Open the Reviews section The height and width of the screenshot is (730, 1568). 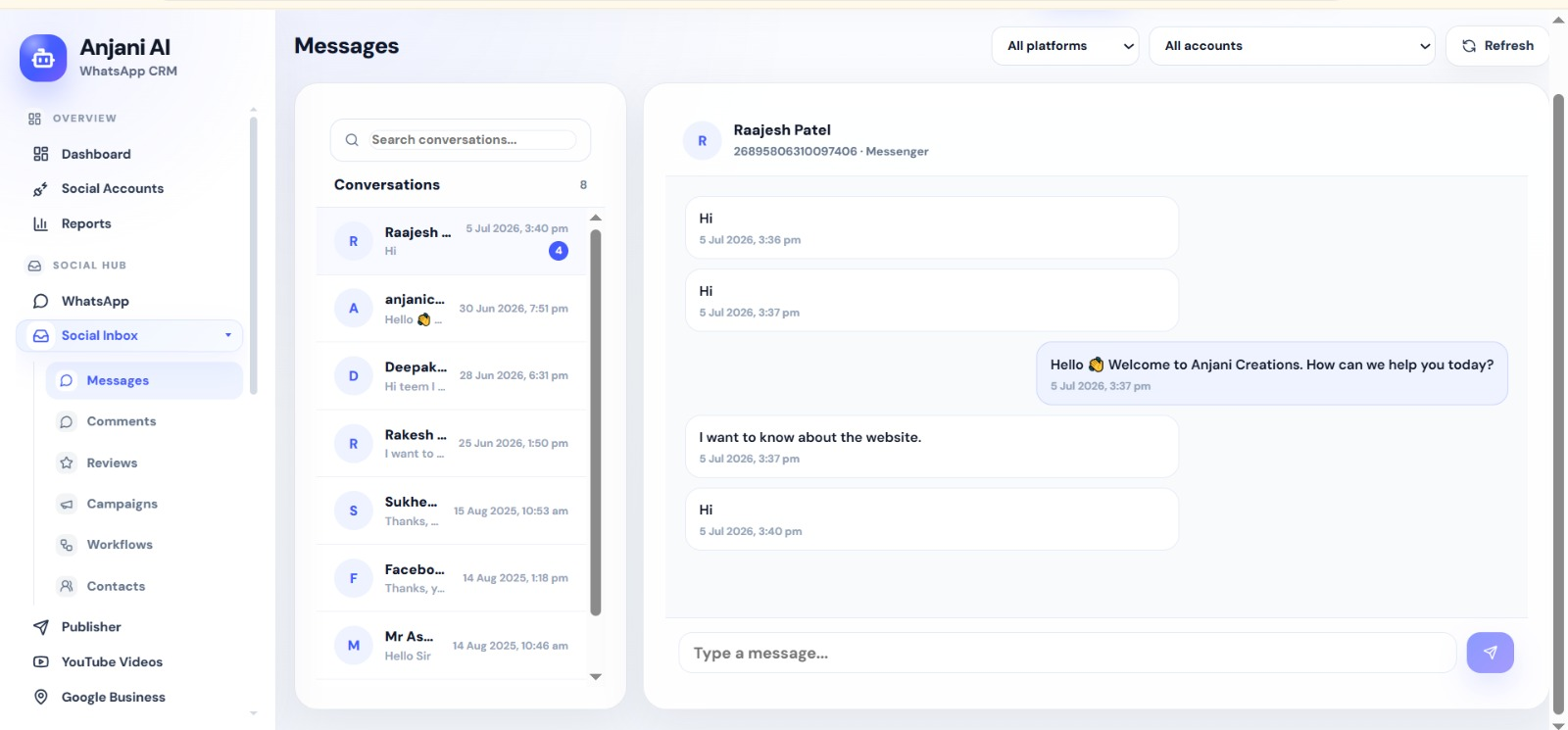pos(144,462)
